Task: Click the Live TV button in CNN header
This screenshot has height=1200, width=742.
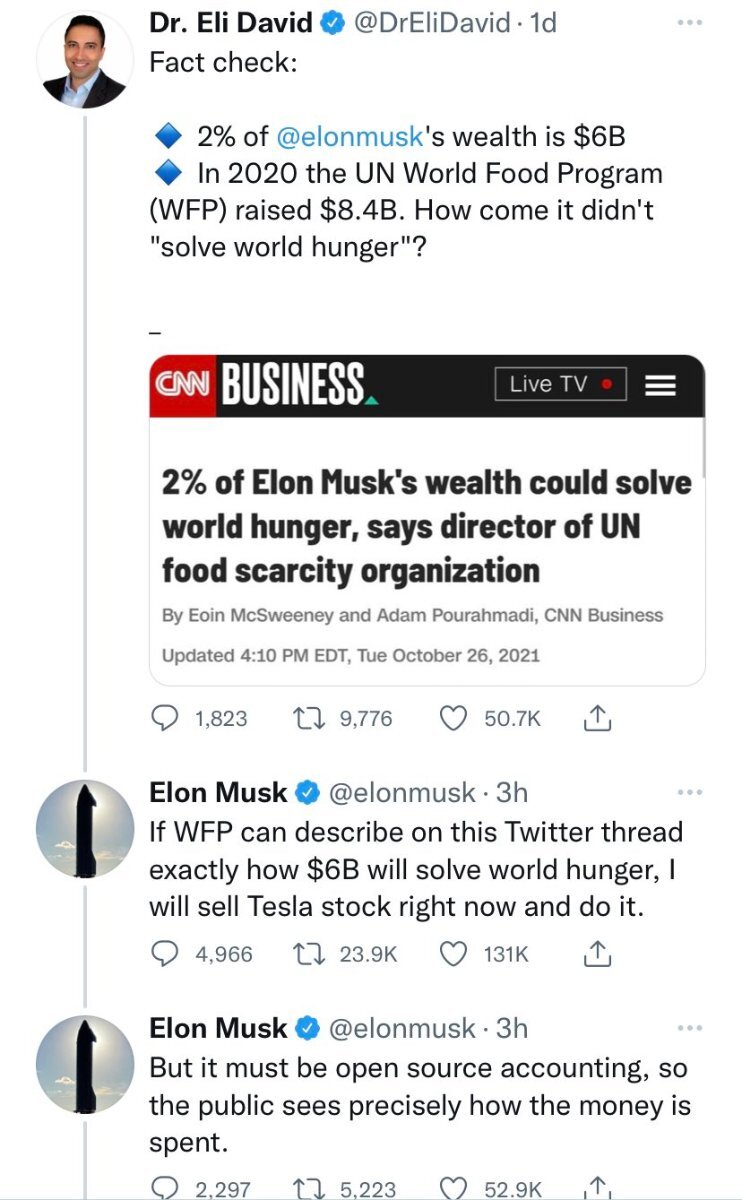Action: click(560, 385)
